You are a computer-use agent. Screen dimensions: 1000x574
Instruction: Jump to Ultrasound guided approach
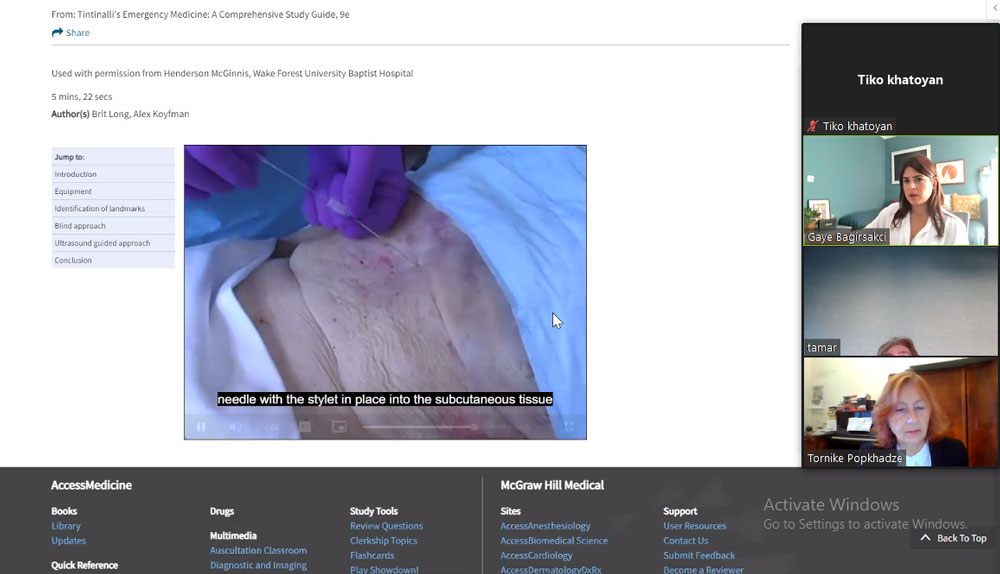point(102,243)
